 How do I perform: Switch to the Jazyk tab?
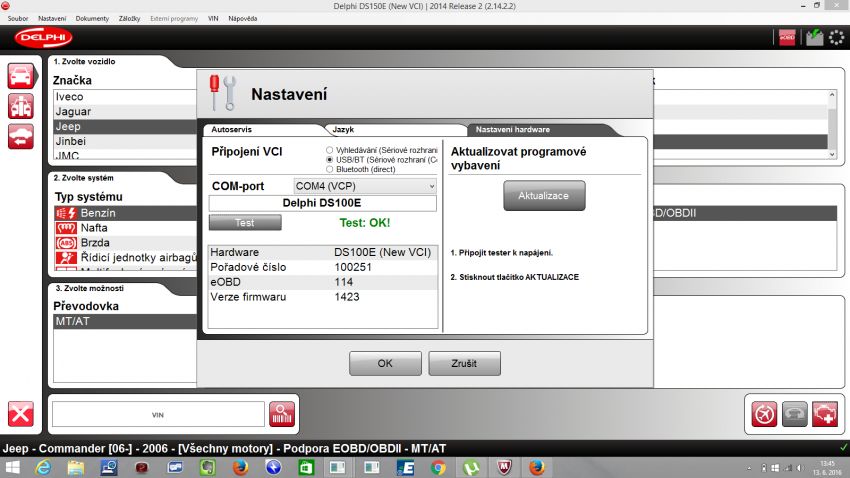pyautogui.click(x=396, y=130)
